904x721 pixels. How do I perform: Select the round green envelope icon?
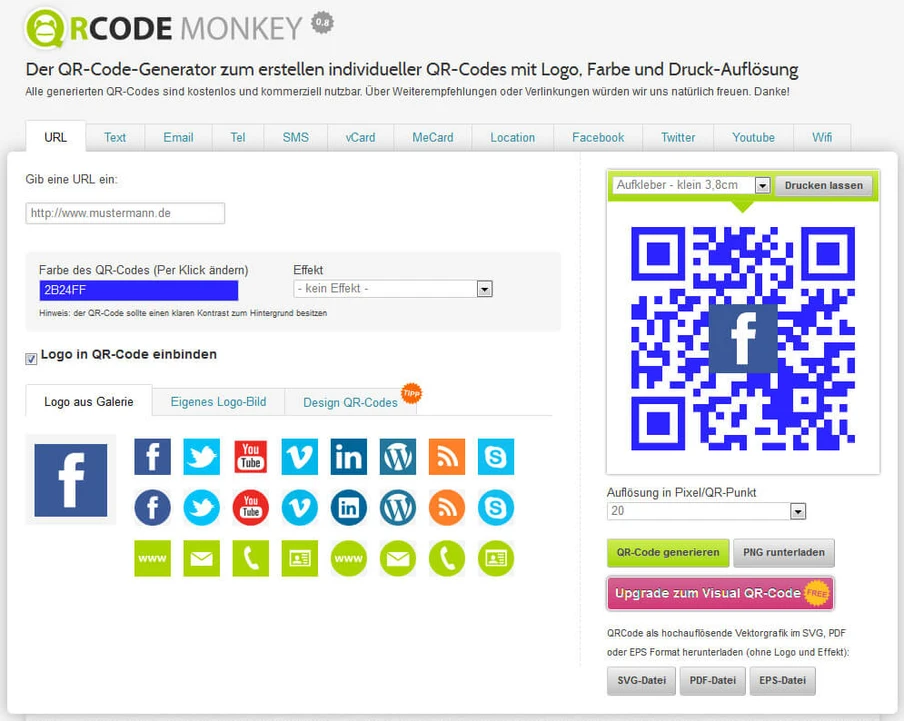pos(398,558)
